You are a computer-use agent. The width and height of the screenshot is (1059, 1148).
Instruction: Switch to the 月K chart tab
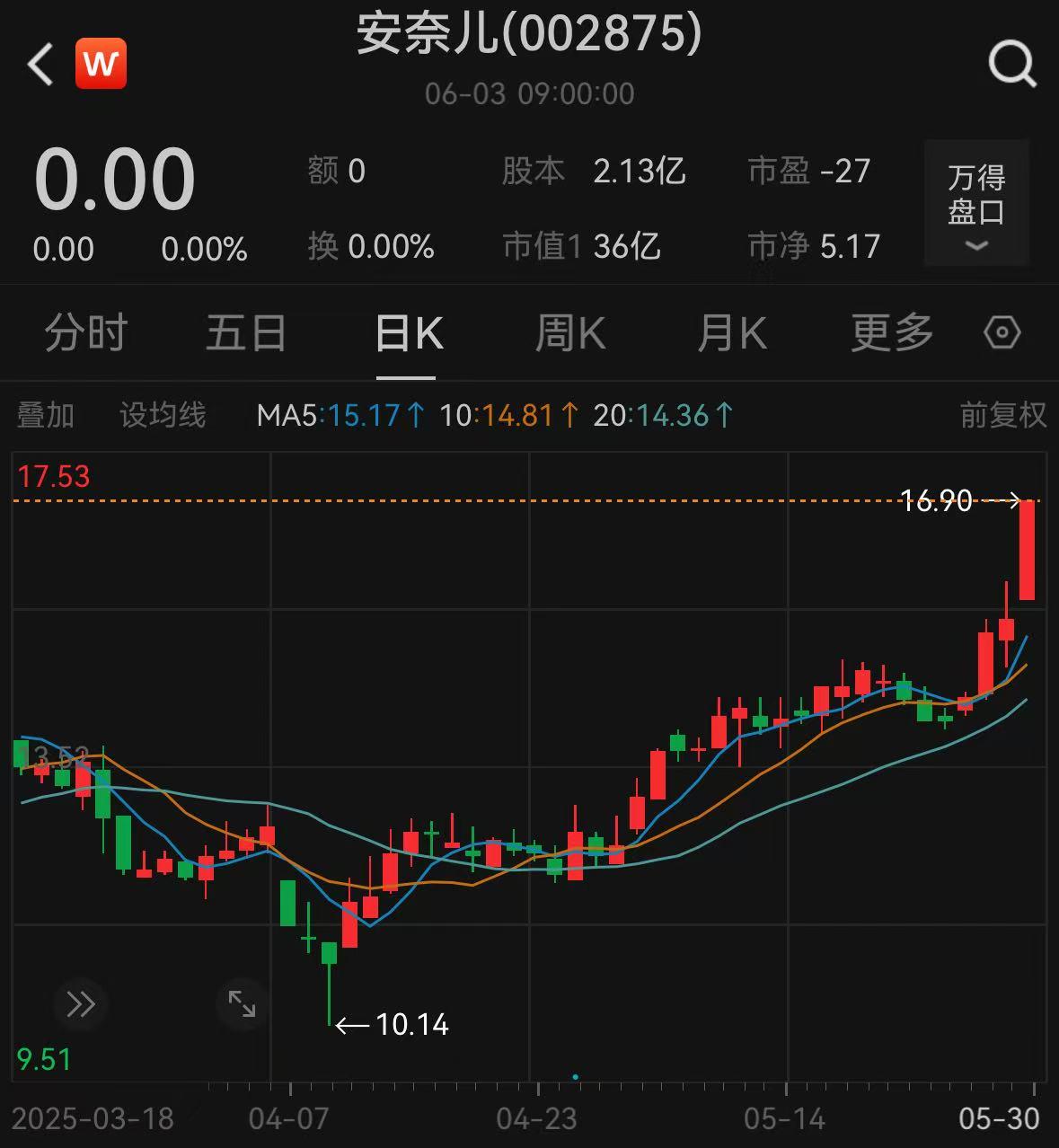[731, 333]
